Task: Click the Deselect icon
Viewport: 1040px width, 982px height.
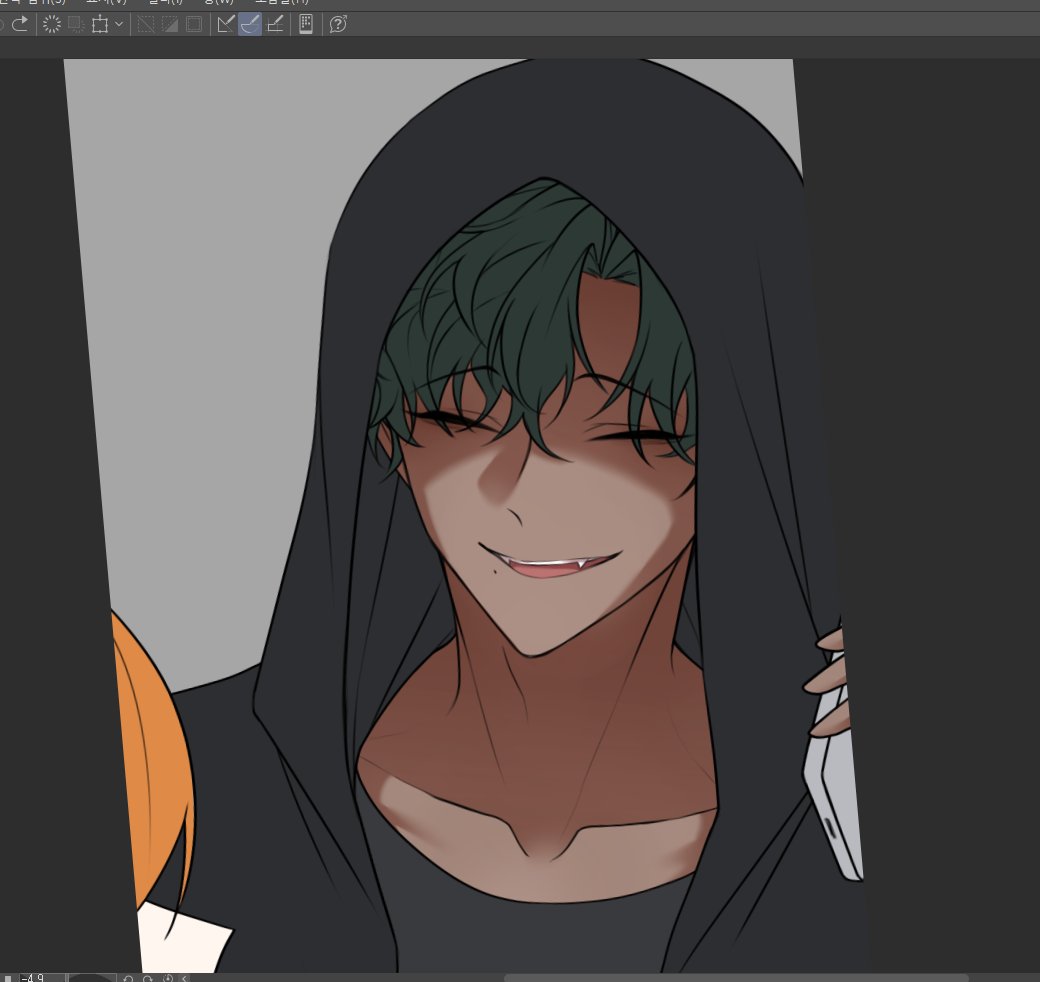Action: tap(145, 25)
